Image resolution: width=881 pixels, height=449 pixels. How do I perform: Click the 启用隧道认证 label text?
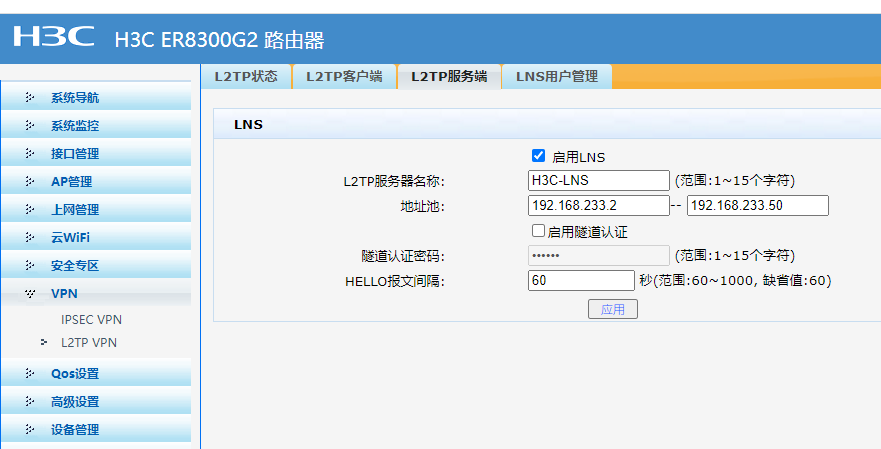tap(587, 232)
